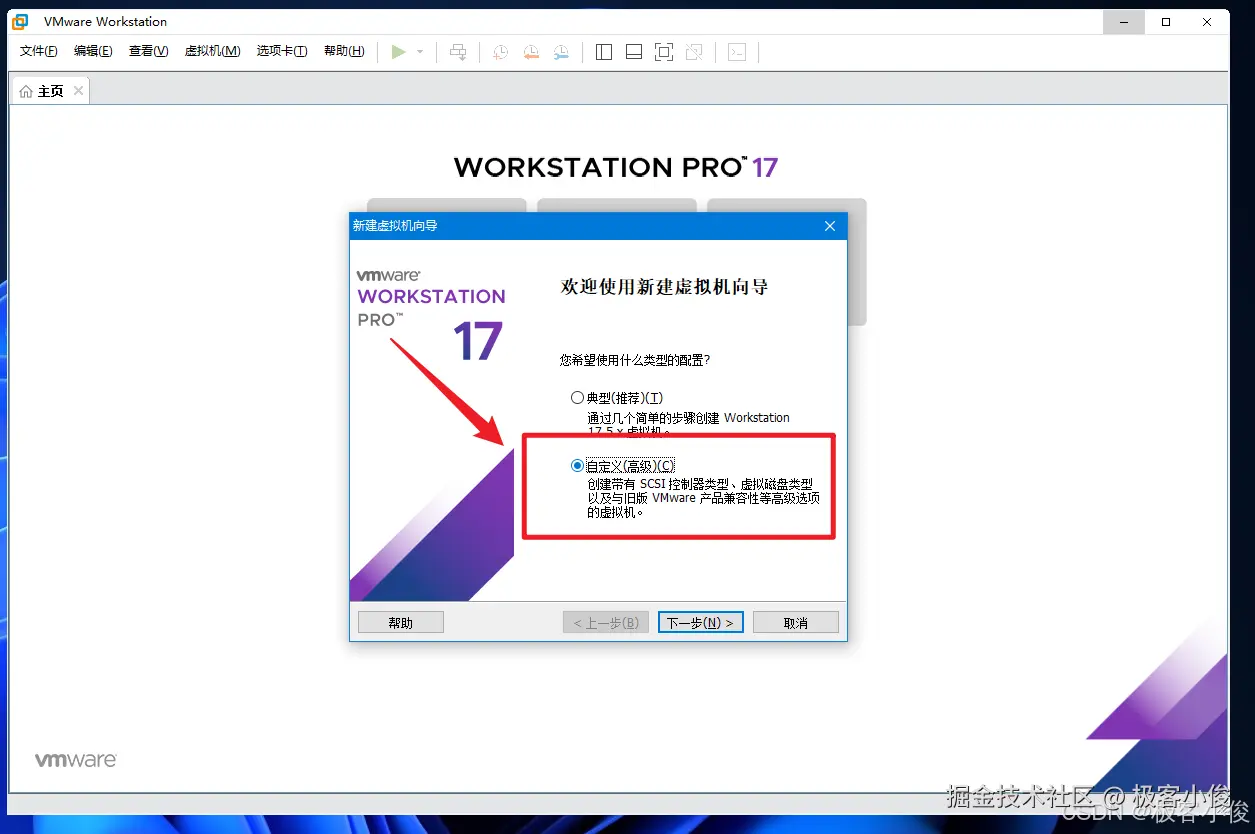Close the 新建虚拟机向导 dialog

tap(829, 226)
